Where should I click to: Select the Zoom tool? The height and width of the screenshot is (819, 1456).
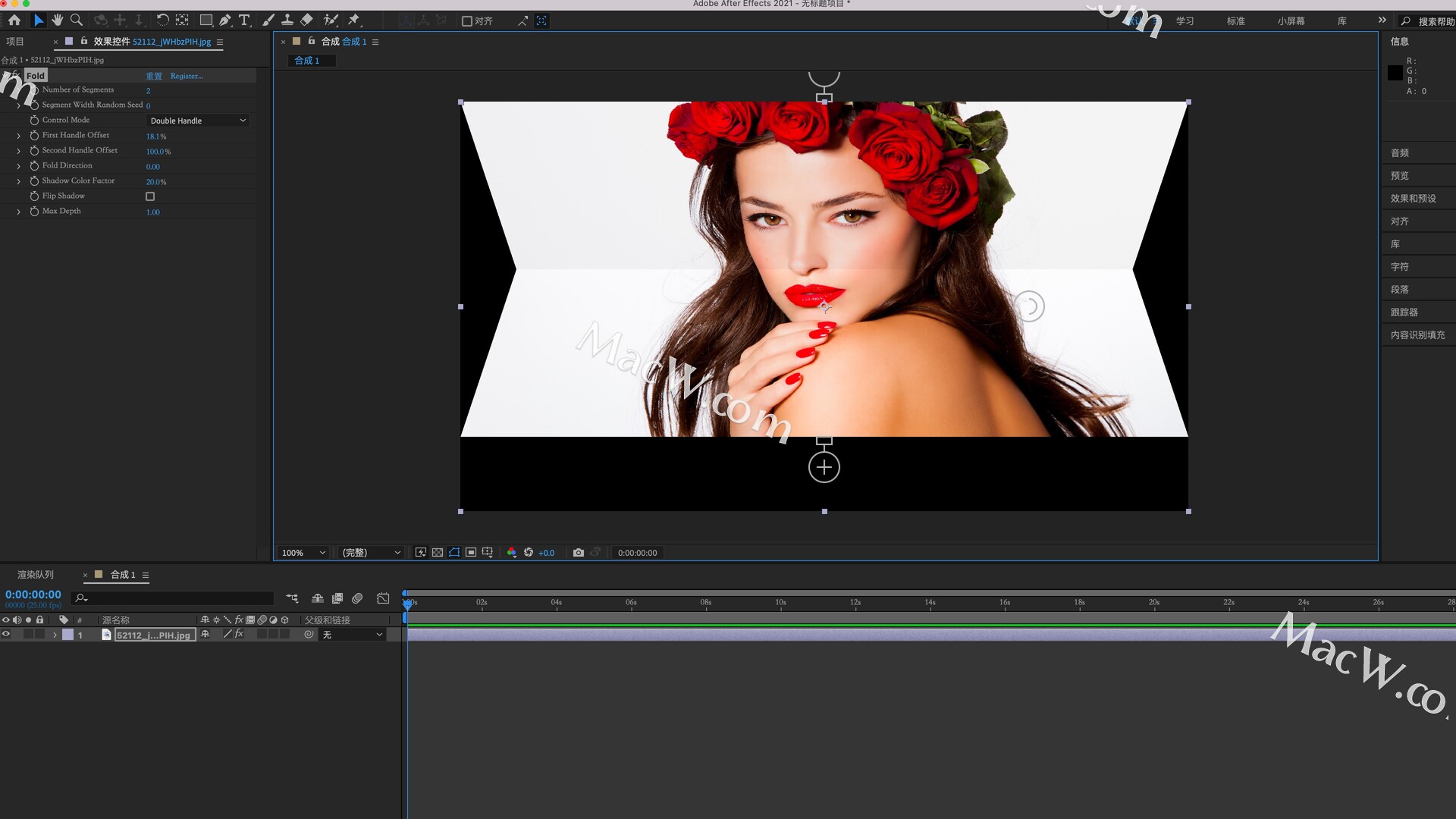point(77,20)
